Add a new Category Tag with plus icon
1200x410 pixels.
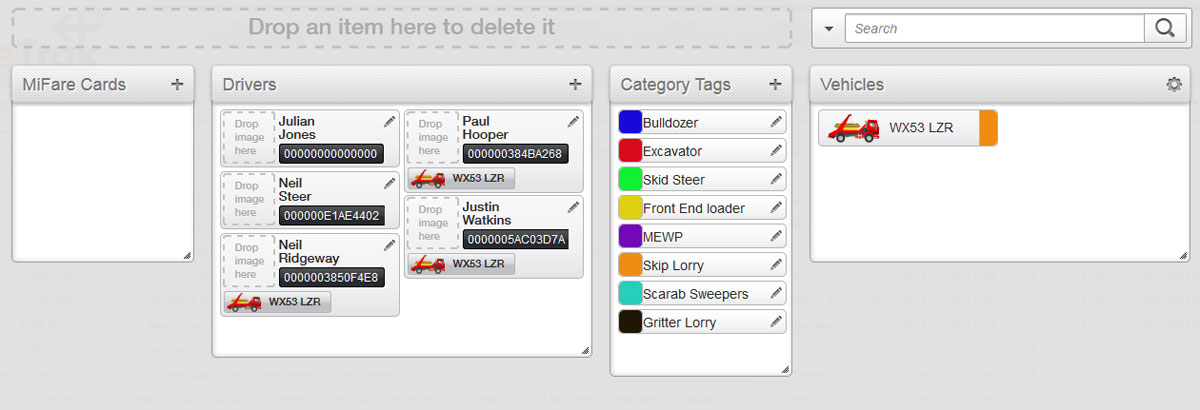coord(775,84)
